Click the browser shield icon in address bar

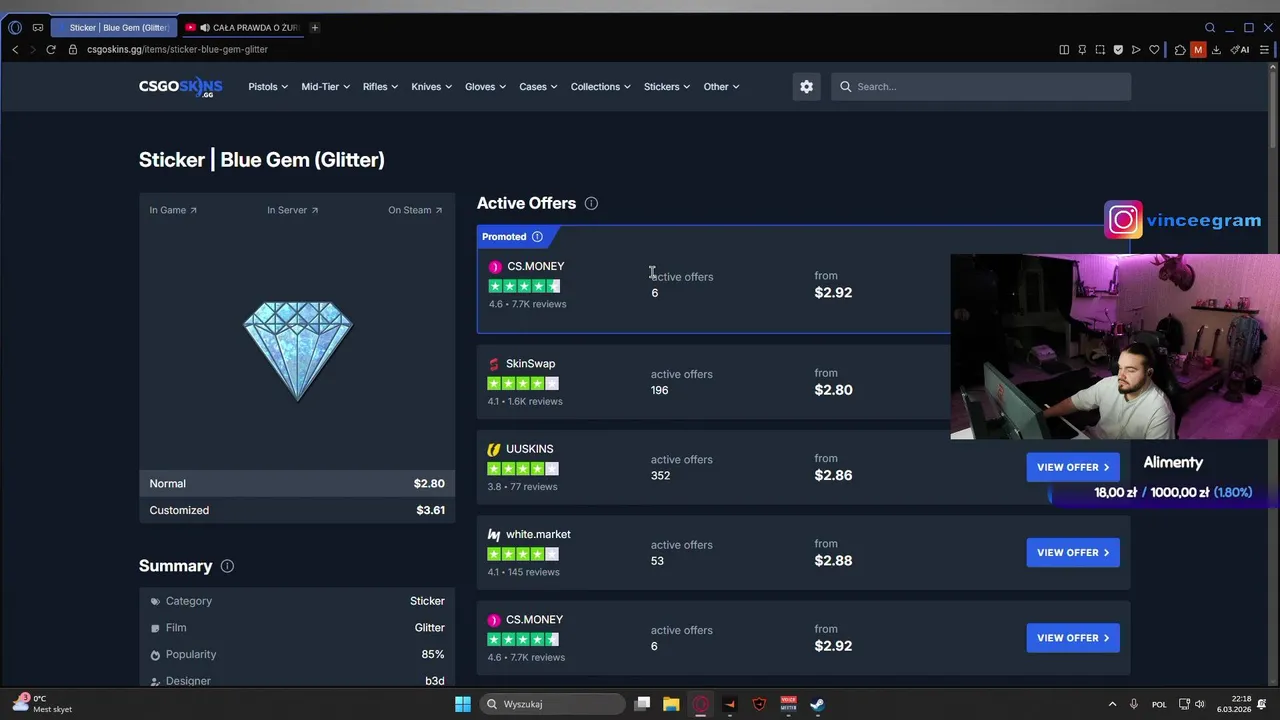(x=1118, y=49)
